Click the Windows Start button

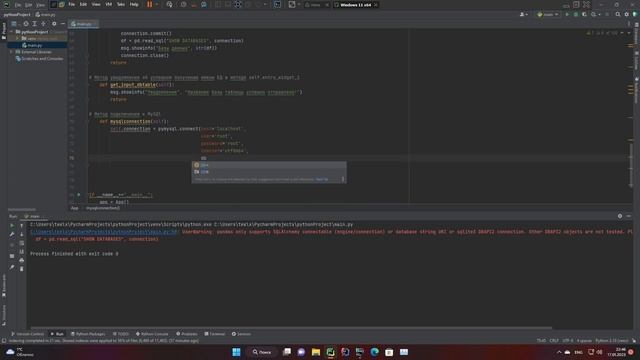(236, 352)
